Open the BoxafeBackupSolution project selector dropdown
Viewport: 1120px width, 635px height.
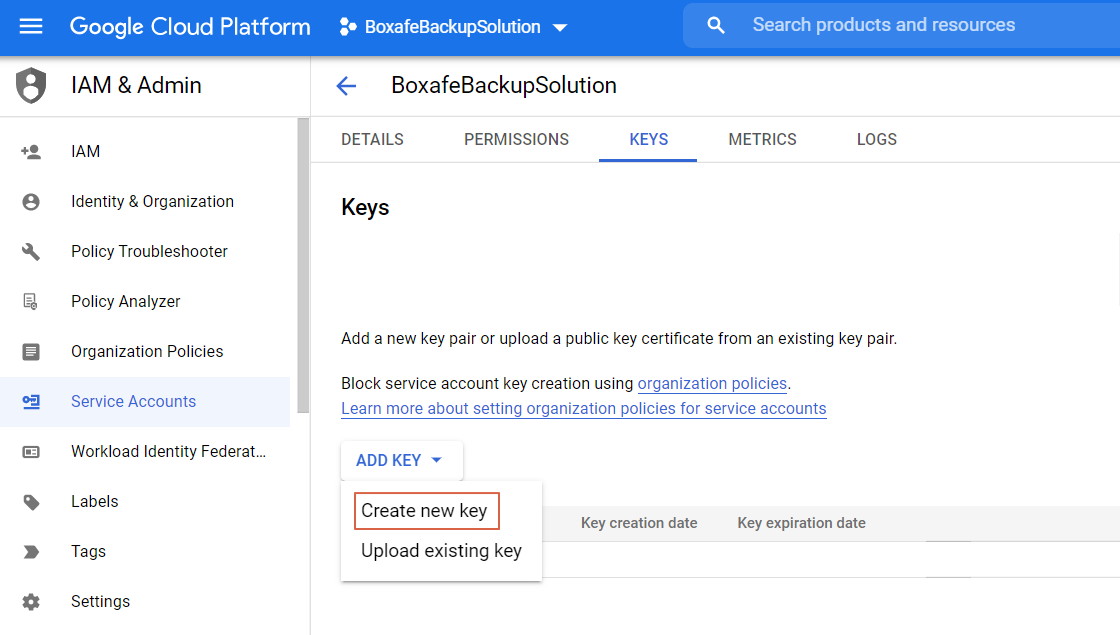(x=454, y=27)
